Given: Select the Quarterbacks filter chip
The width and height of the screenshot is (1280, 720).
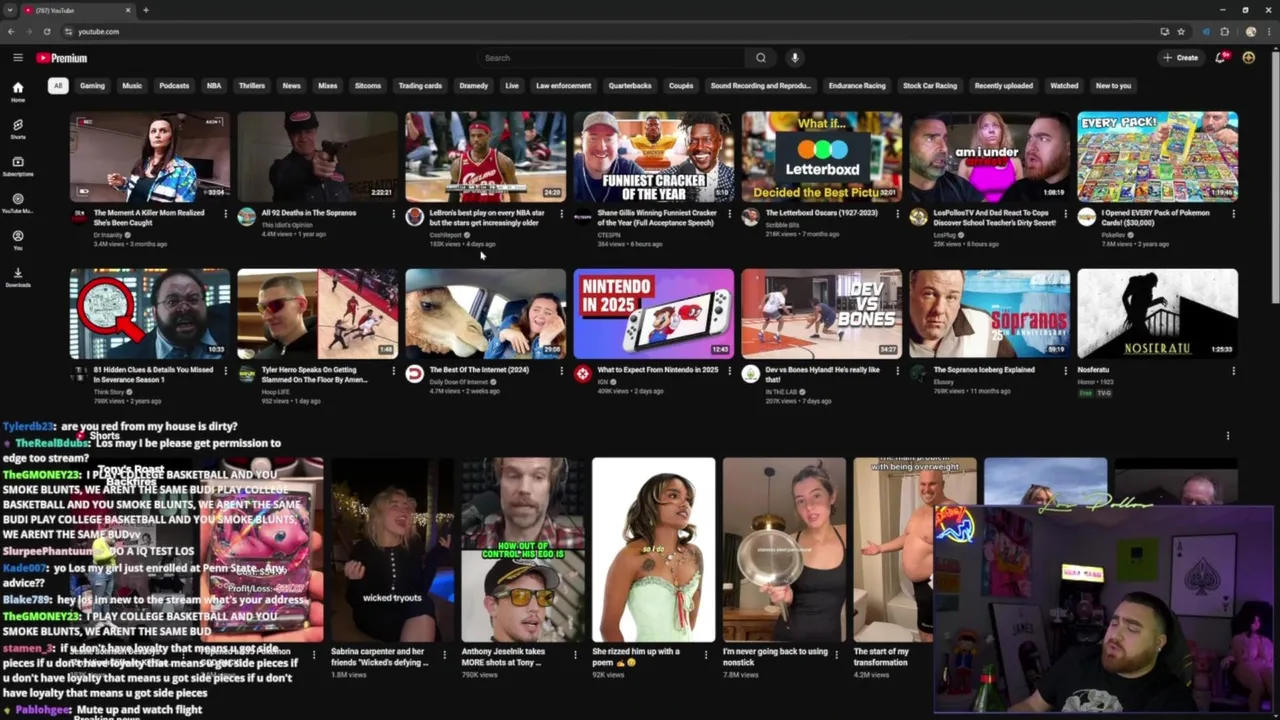Looking at the screenshot, I should click(630, 86).
